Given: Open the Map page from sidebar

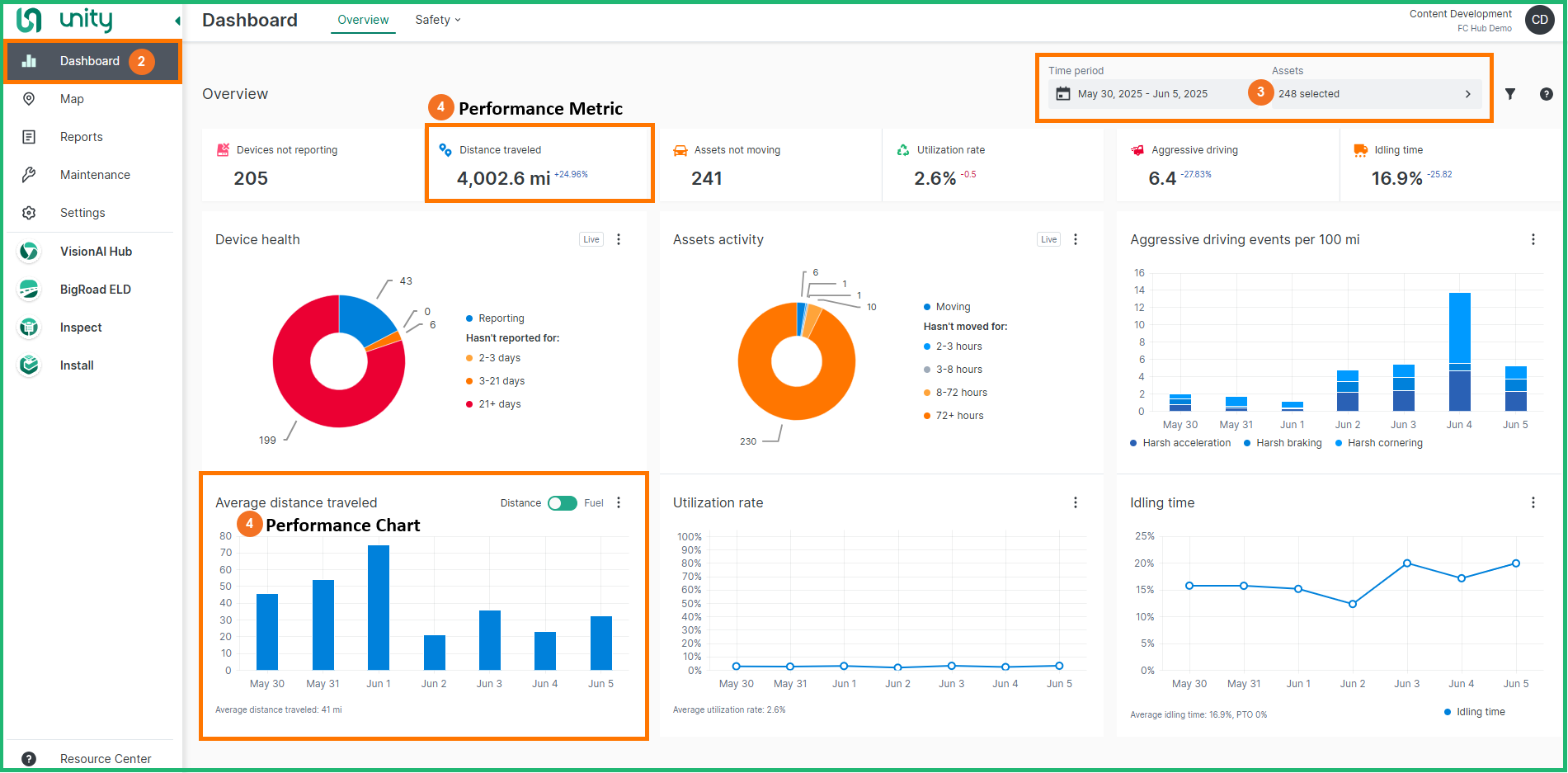Looking at the screenshot, I should (x=72, y=99).
